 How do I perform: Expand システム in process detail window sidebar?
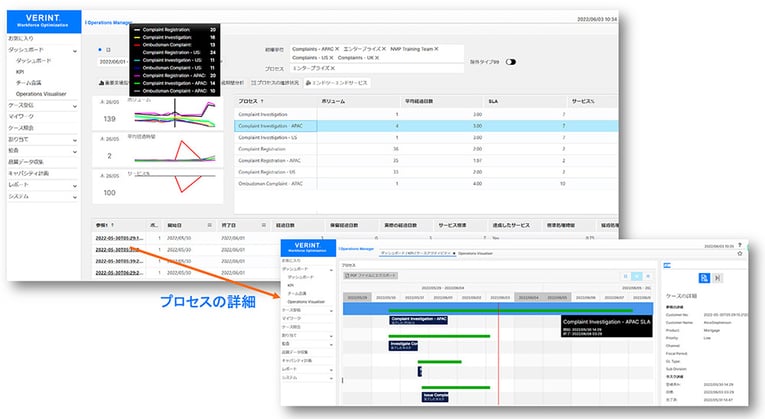click(331, 378)
